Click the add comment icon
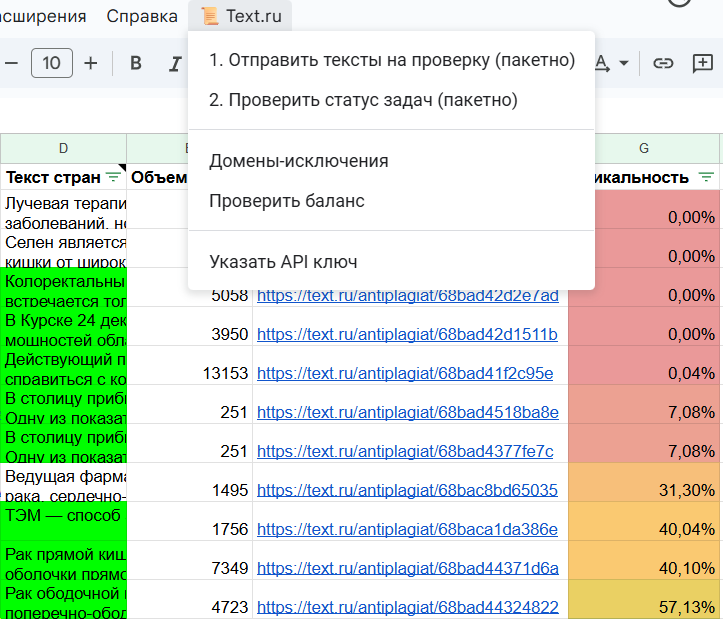The image size is (723, 619). pos(702,63)
